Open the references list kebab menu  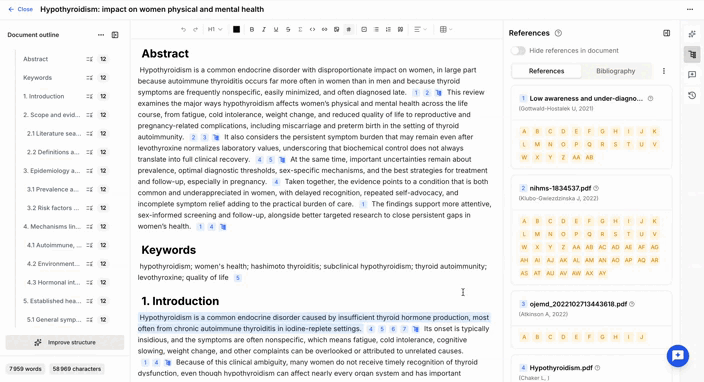pyautogui.click(x=664, y=71)
